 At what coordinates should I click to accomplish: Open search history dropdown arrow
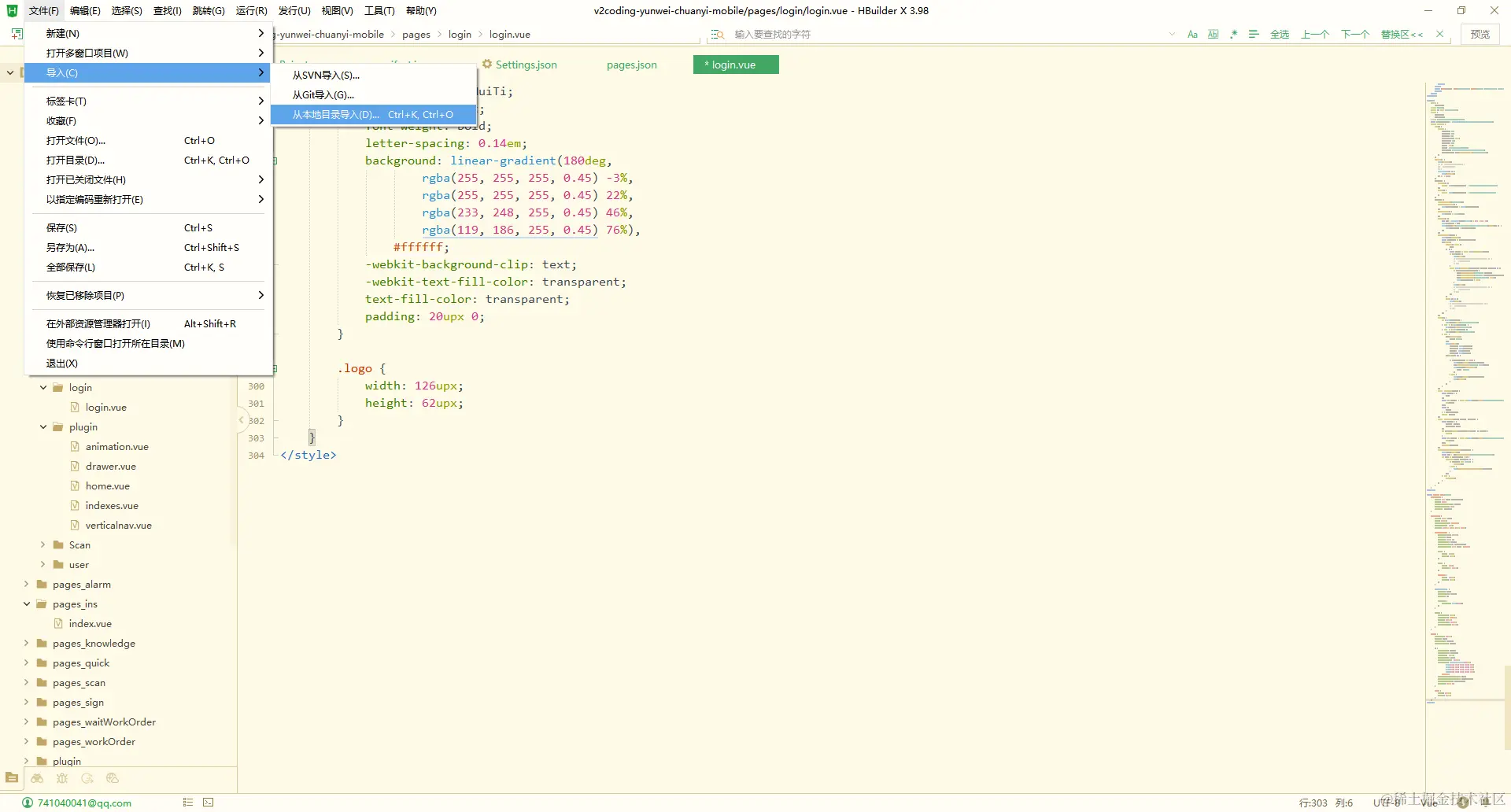tap(1172, 35)
